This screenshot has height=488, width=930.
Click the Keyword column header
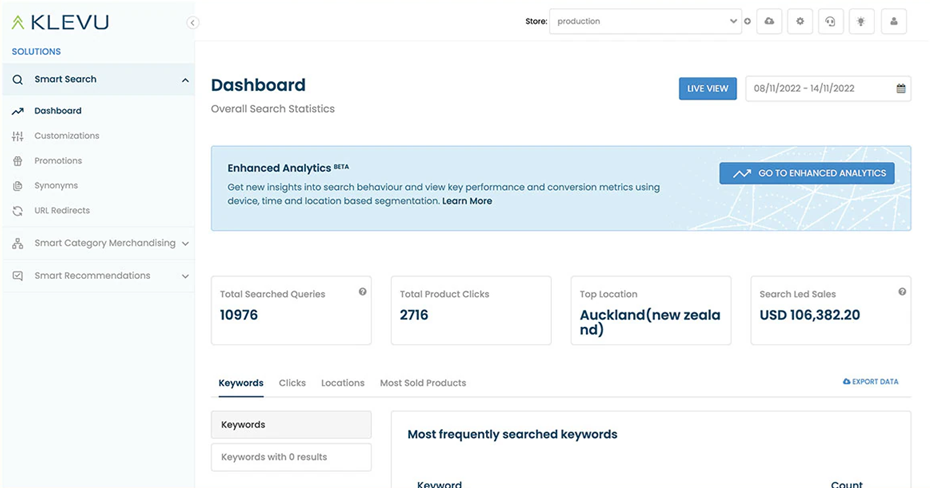pos(439,484)
